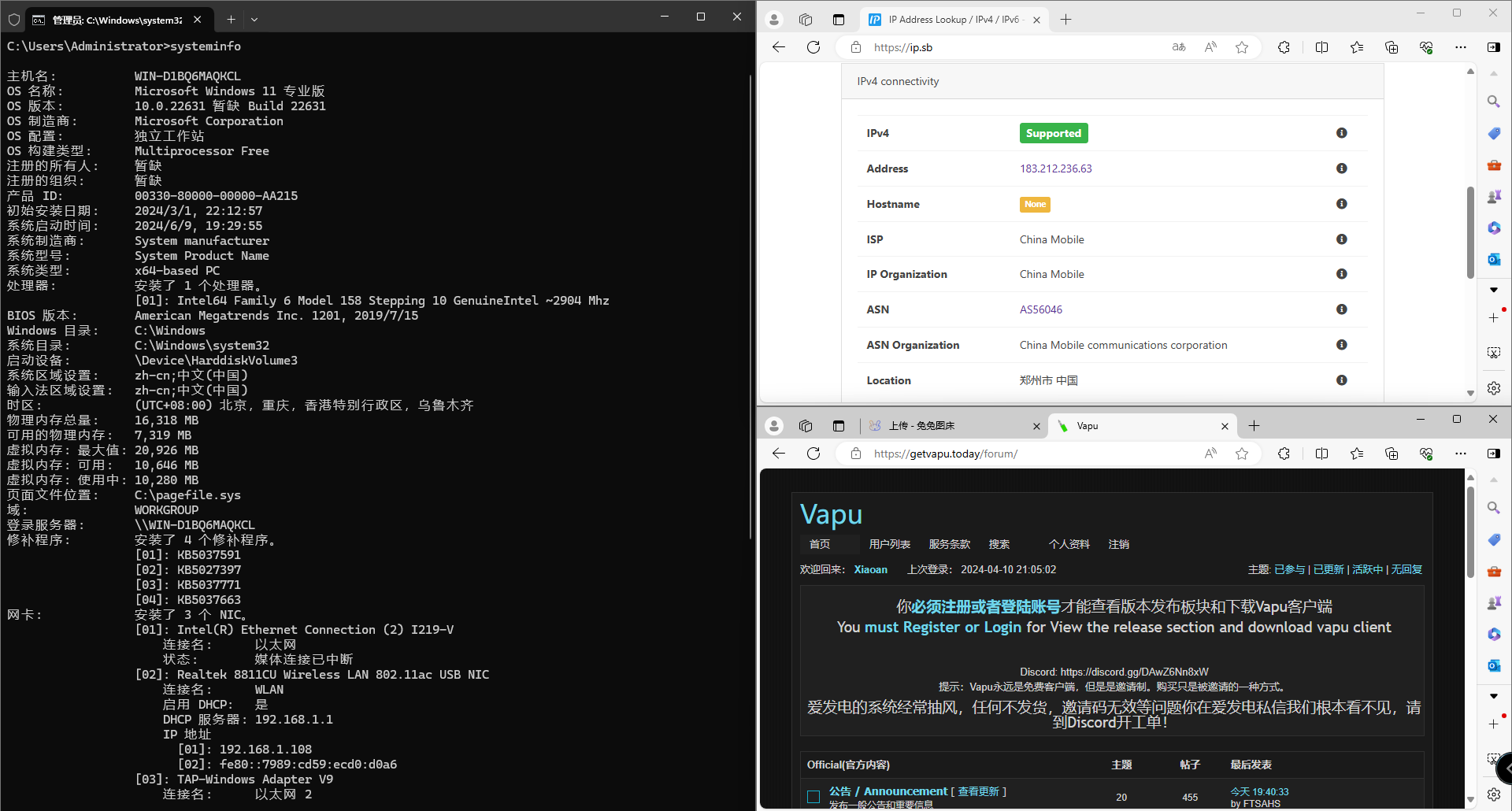1512x811 pixels.
Task: Select the 管理员 terminal tab
Action: pos(118,20)
